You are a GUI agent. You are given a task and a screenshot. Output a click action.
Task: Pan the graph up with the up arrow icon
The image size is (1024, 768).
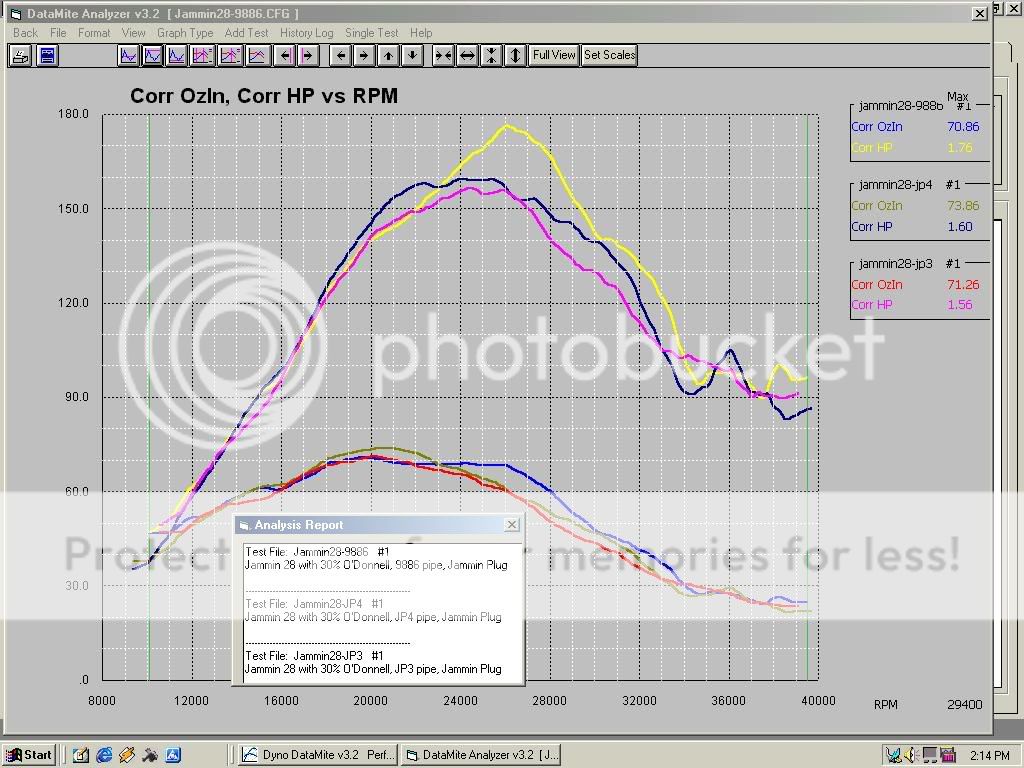click(x=388, y=55)
